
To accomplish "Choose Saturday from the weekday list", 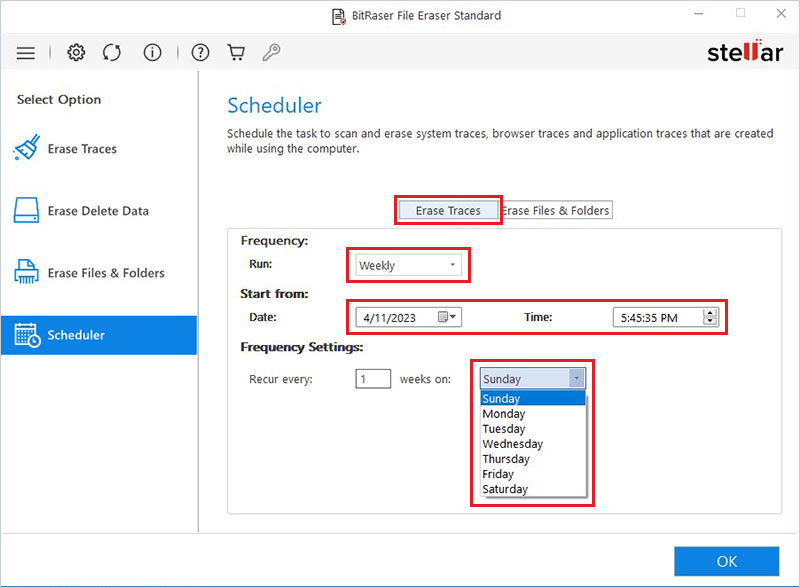I will tap(533, 489).
